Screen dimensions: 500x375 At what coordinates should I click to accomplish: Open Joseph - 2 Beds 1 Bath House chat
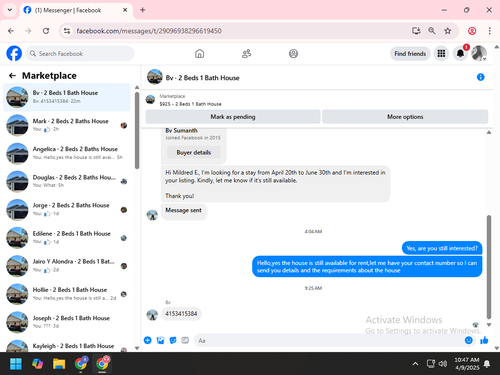[x=67, y=322]
